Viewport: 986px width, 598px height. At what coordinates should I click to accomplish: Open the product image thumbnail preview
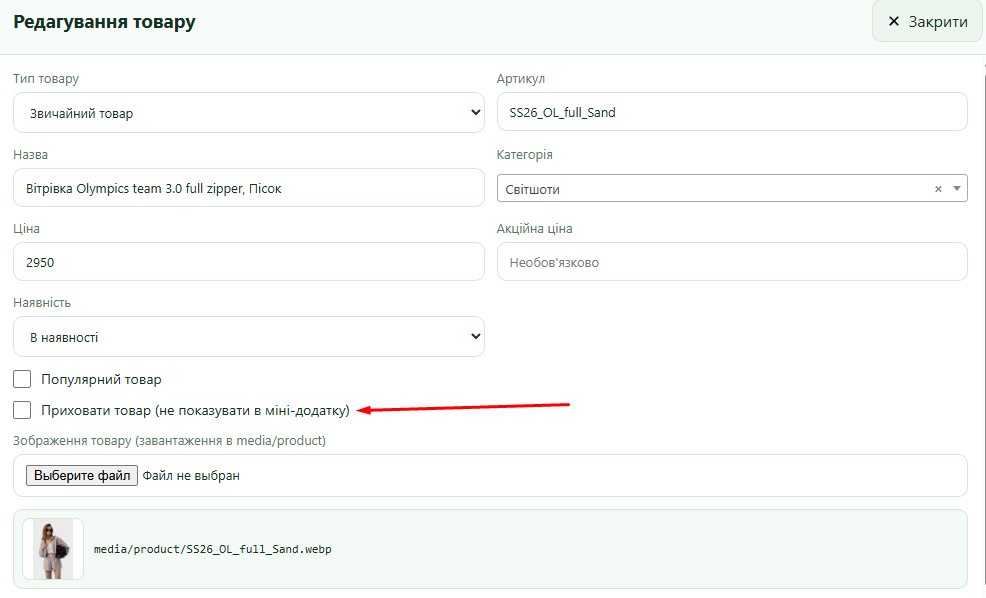click(x=53, y=549)
